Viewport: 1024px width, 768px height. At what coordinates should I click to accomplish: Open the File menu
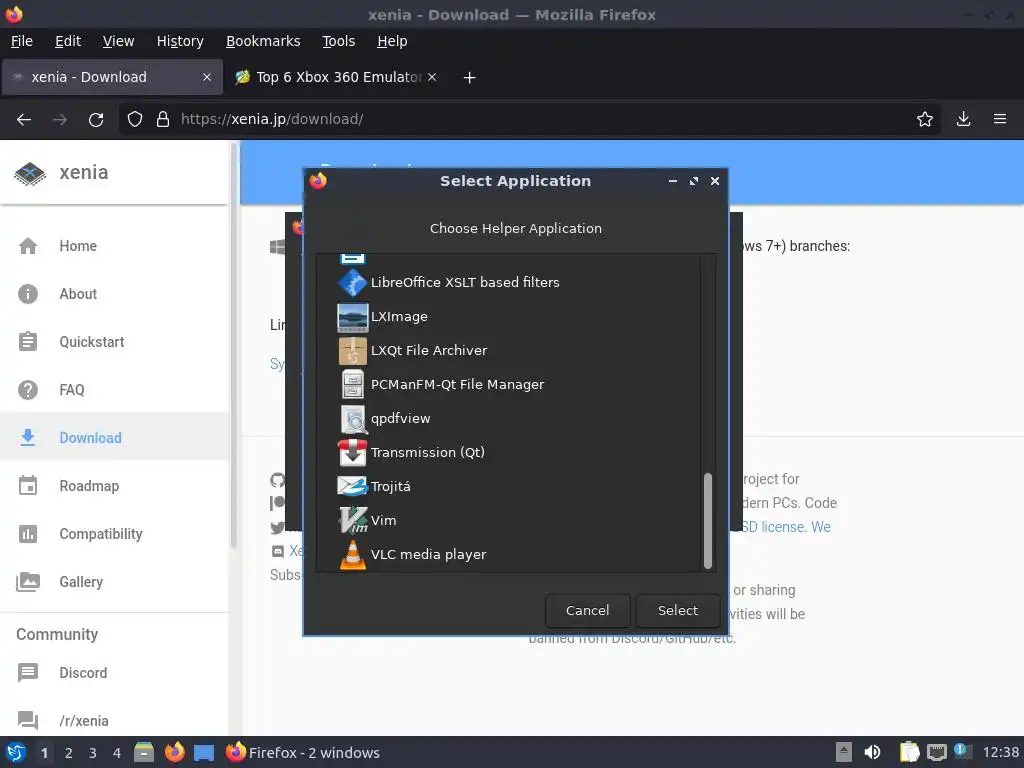point(22,41)
